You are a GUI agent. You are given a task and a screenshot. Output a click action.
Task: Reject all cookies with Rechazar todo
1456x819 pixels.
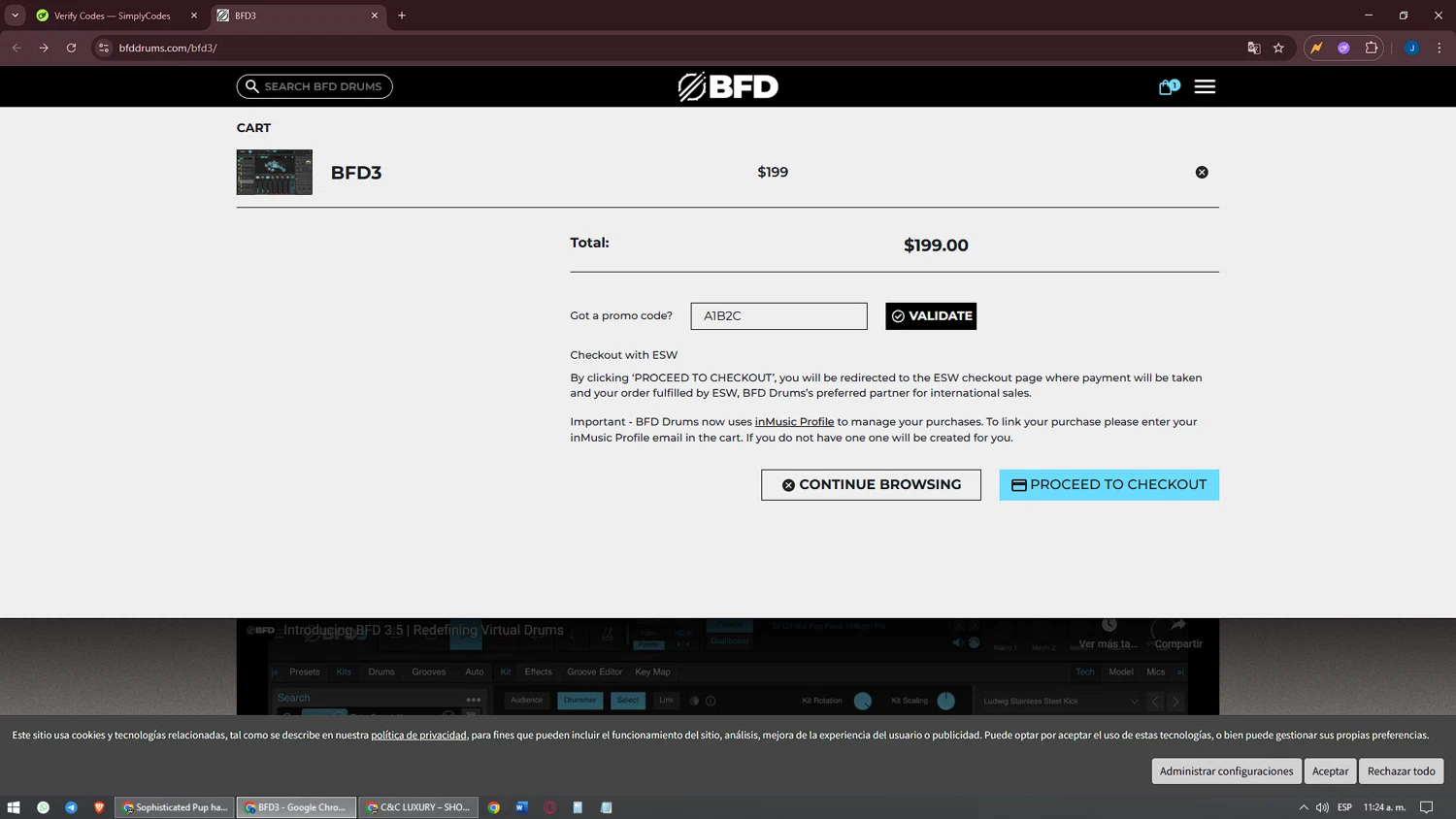point(1401,770)
